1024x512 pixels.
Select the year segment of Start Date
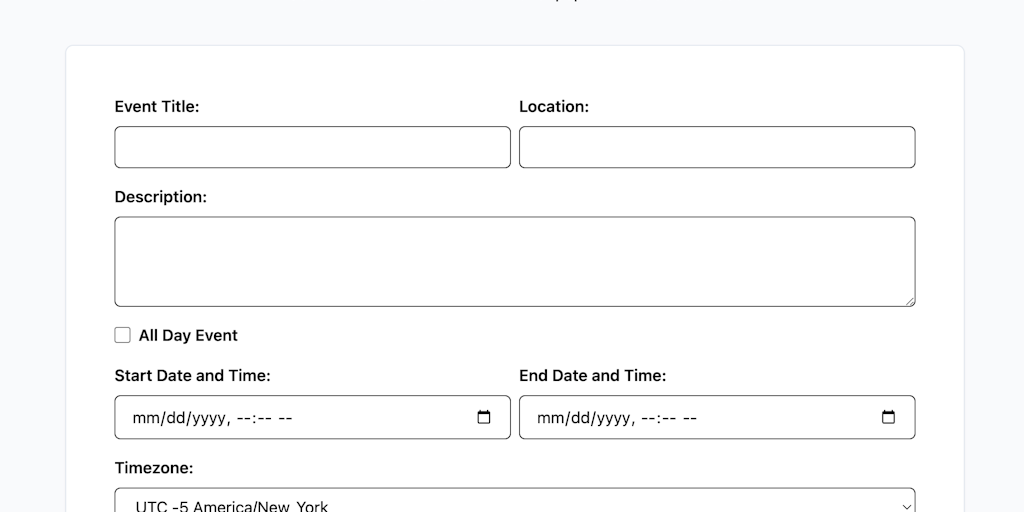pos(207,418)
